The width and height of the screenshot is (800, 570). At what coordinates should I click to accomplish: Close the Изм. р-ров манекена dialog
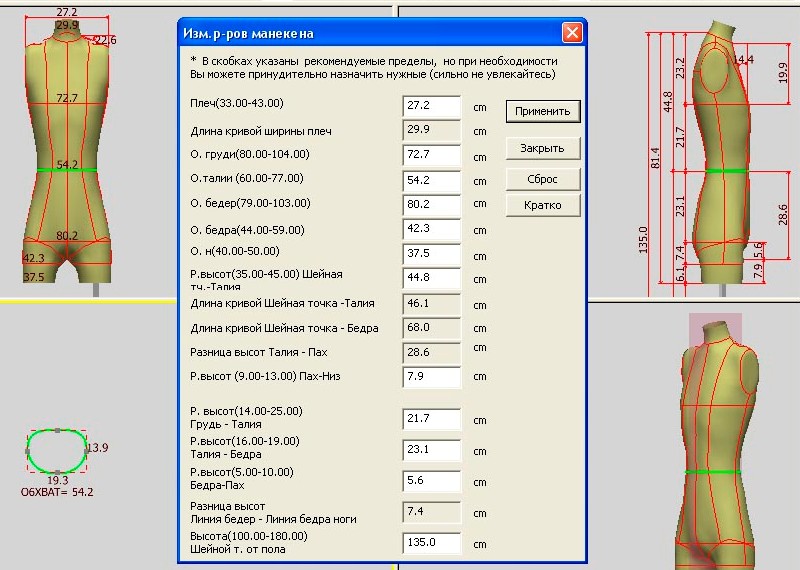pos(572,33)
